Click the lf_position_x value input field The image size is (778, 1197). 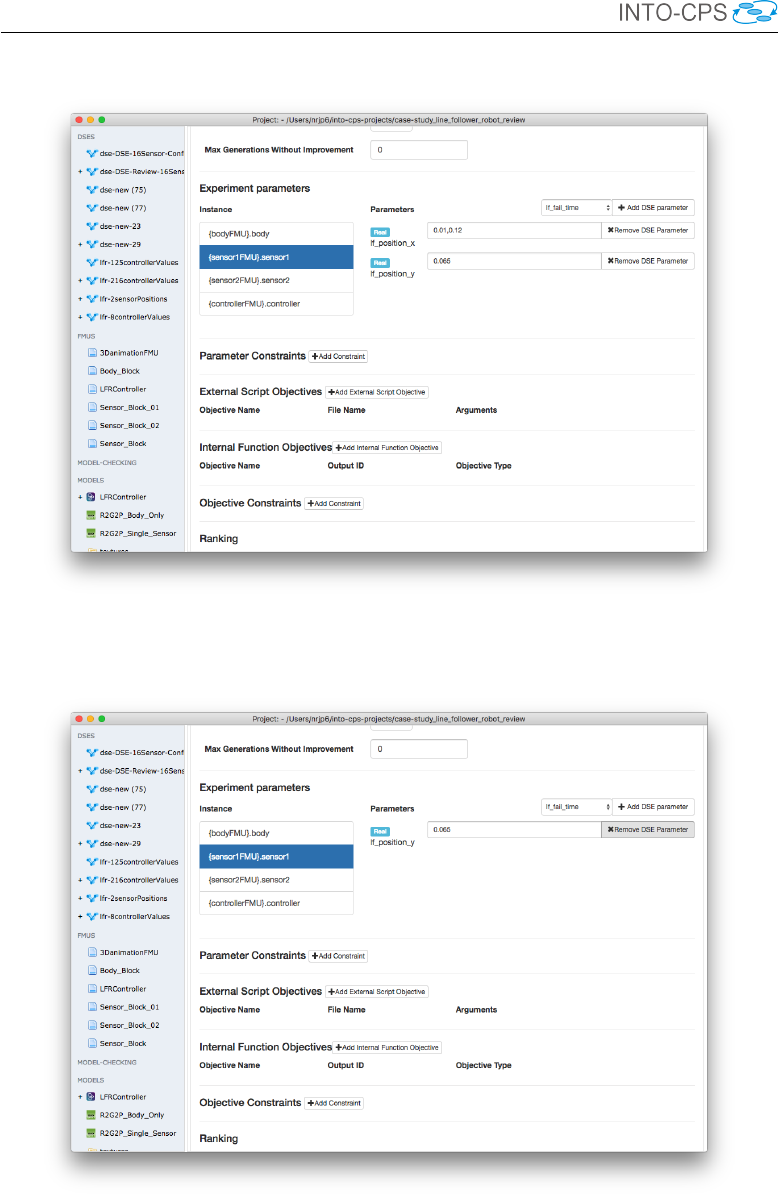[513, 231]
